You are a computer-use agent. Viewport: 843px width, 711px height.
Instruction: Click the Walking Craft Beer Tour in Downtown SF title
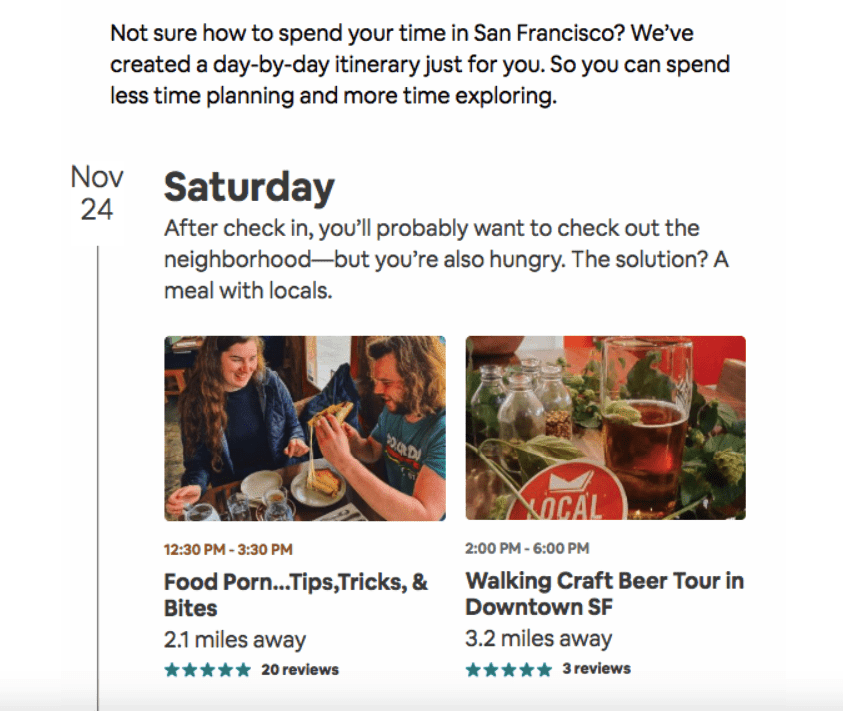pos(605,594)
